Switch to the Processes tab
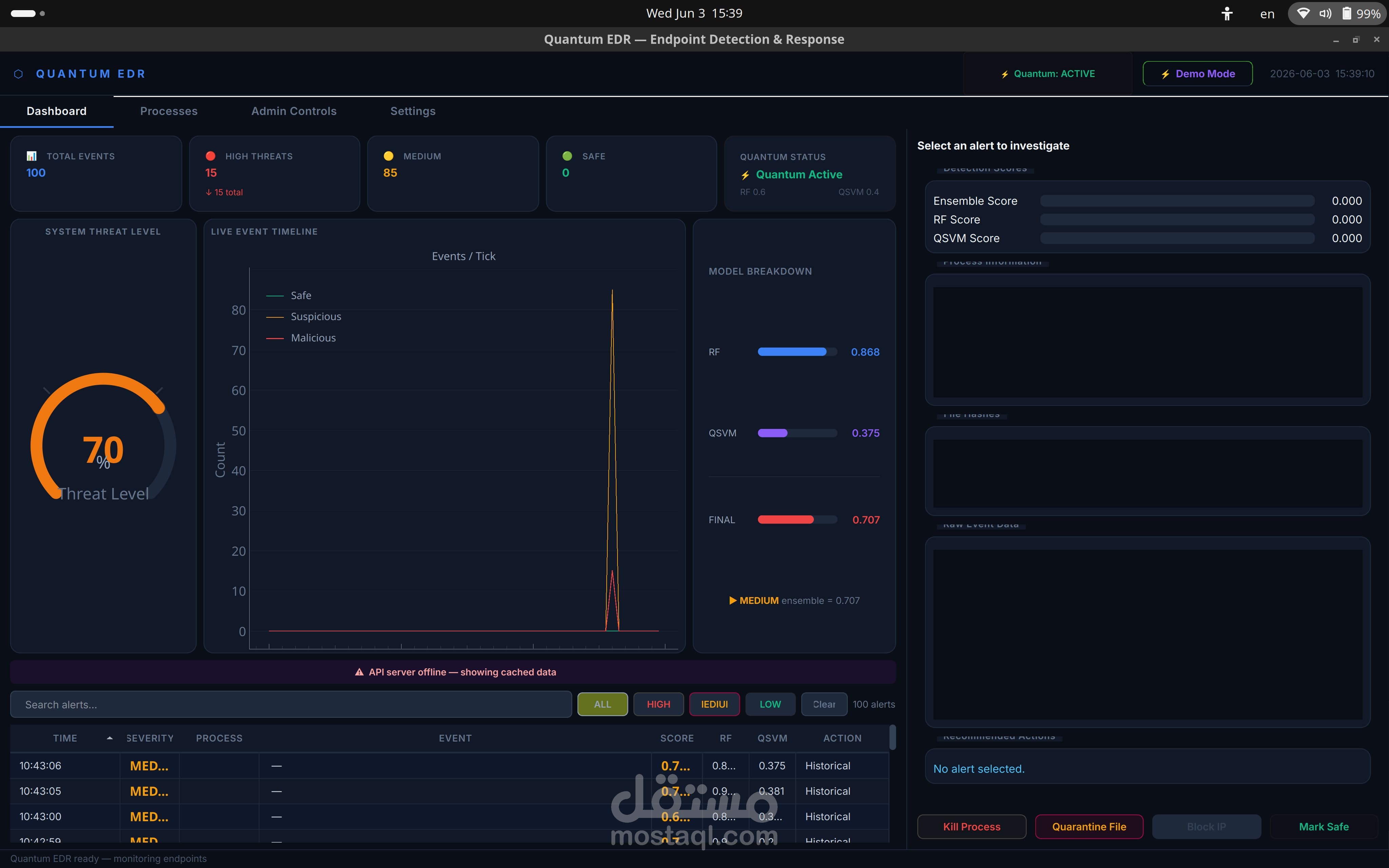The image size is (1389, 868). tap(169, 111)
